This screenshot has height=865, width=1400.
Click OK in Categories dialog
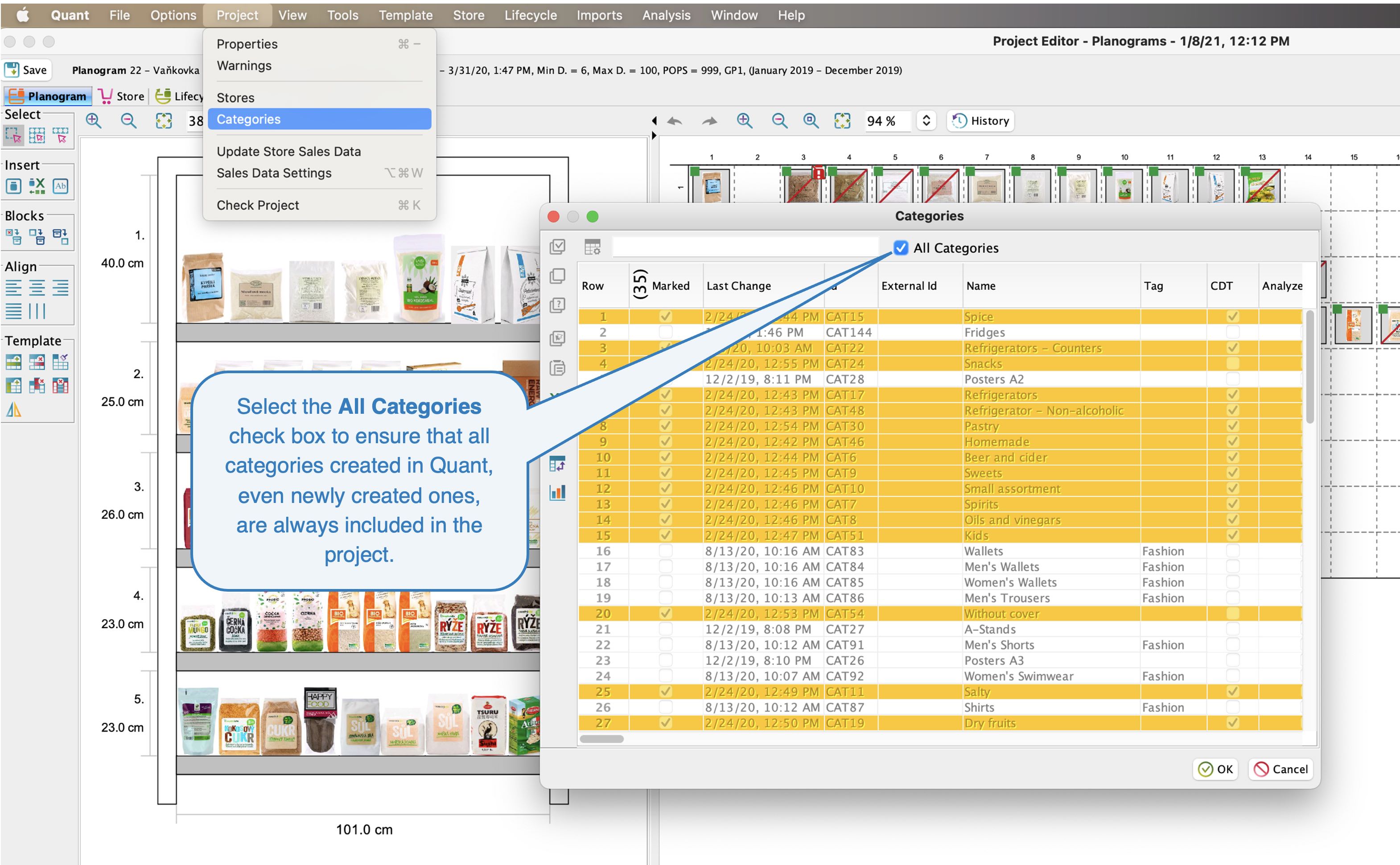(1215, 769)
